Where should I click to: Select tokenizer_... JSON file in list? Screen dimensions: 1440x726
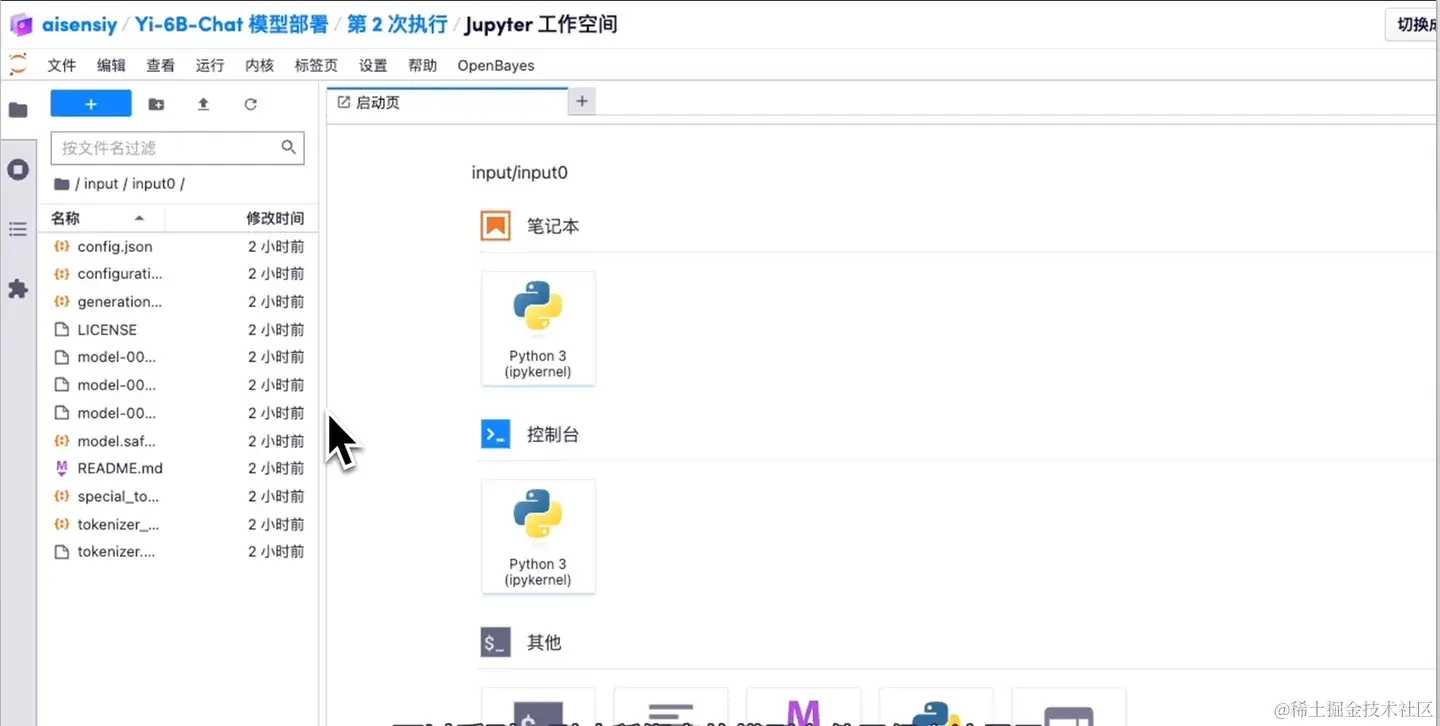click(x=178, y=524)
